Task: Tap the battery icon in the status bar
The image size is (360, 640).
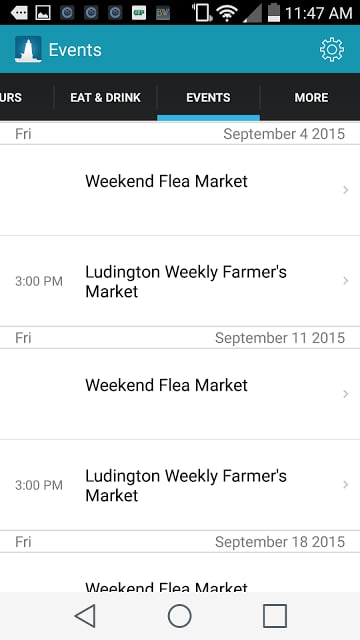Action: click(x=274, y=13)
